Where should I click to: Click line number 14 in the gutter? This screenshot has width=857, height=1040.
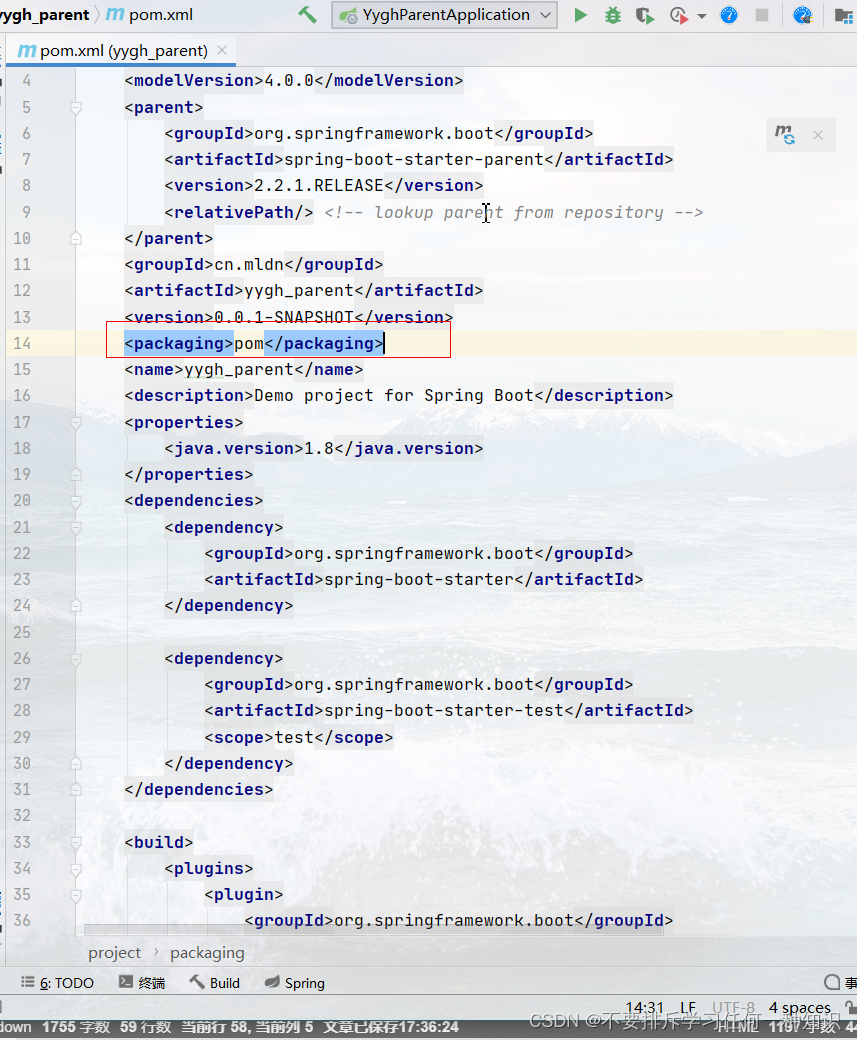pos(22,343)
